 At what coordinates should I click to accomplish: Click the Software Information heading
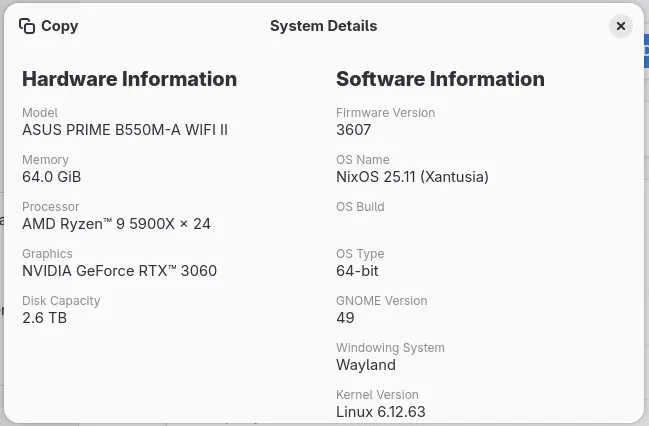pos(440,79)
